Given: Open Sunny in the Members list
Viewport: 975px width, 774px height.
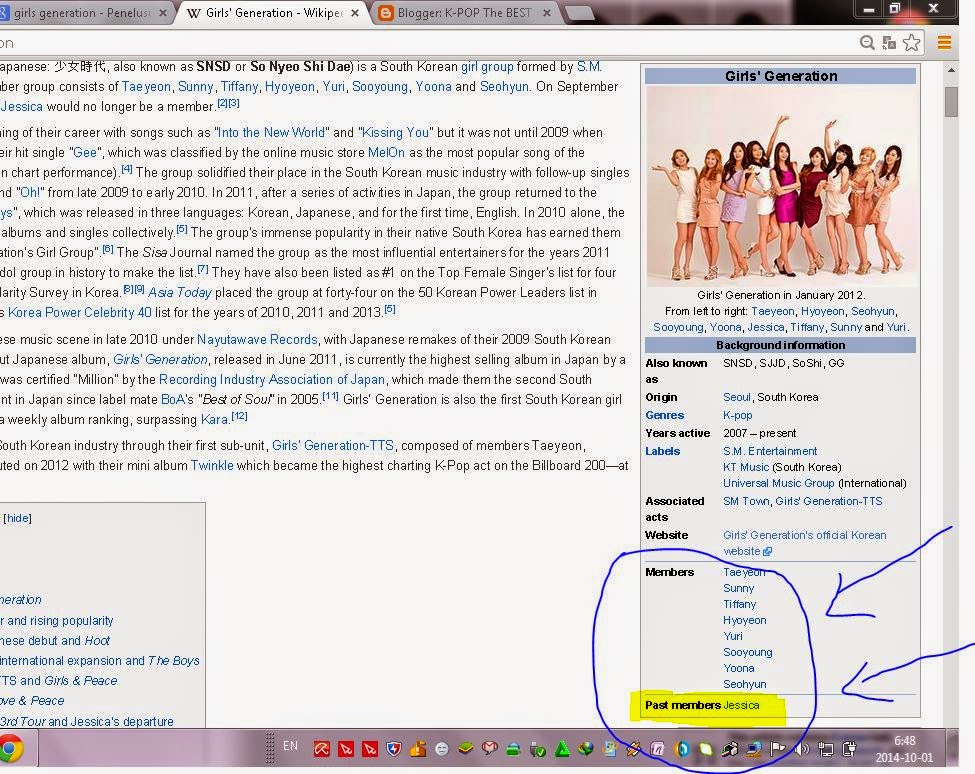Looking at the screenshot, I should tap(739, 588).
